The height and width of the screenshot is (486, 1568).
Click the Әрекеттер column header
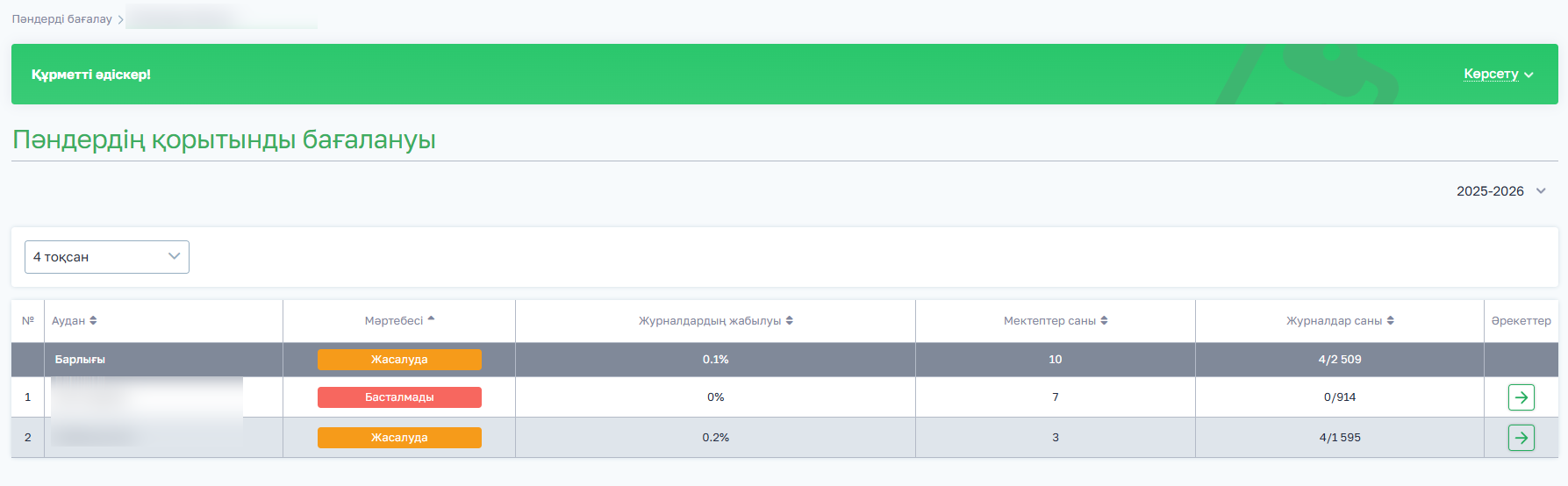pos(1521,321)
